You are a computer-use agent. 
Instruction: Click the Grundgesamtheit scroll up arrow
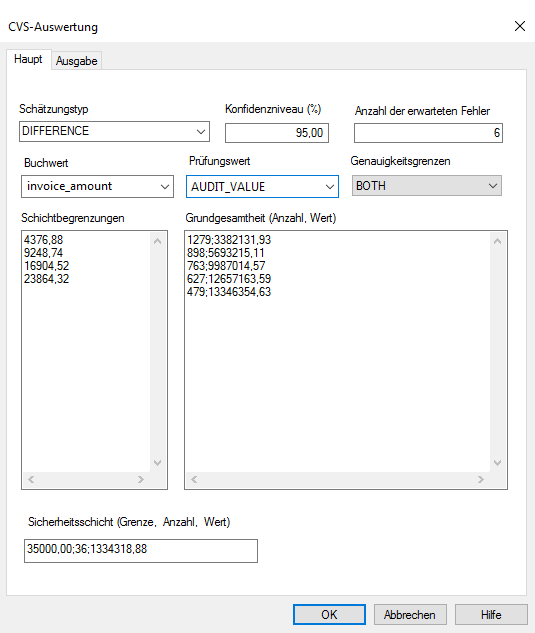pyautogui.click(x=497, y=241)
